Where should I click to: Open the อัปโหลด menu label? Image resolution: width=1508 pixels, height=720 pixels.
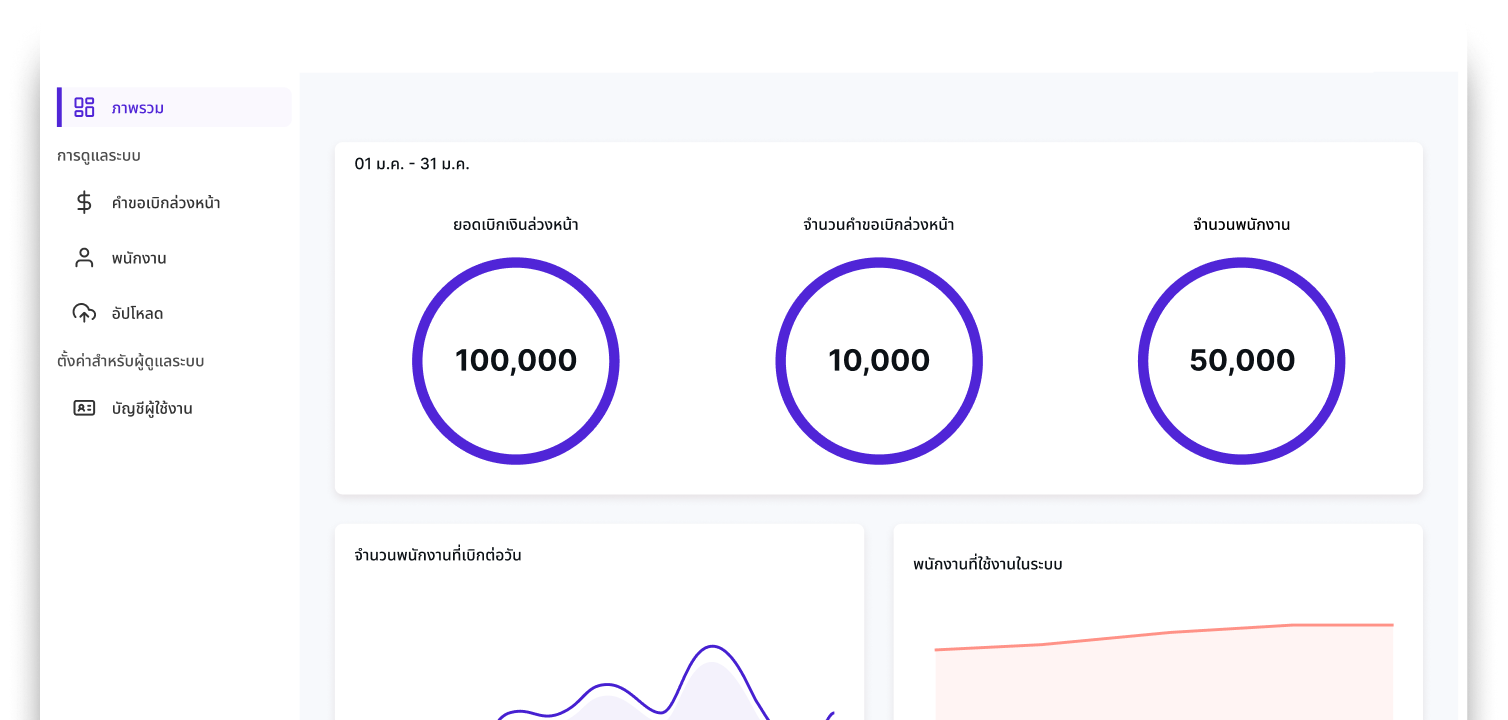137,313
